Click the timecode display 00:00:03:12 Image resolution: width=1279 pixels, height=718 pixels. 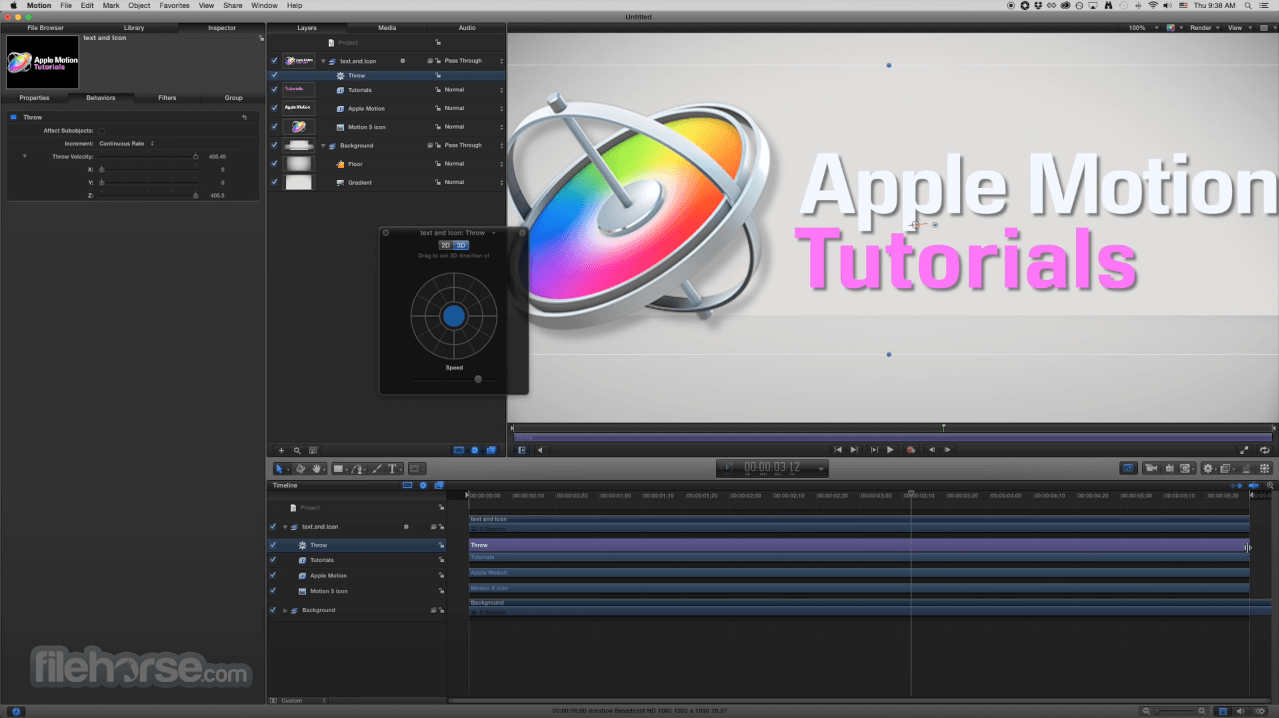click(772, 467)
